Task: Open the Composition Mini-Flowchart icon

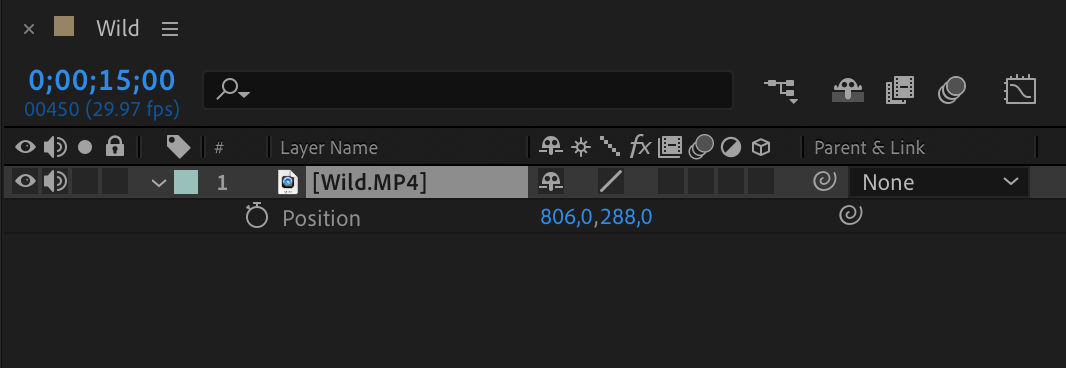Action: coord(780,90)
